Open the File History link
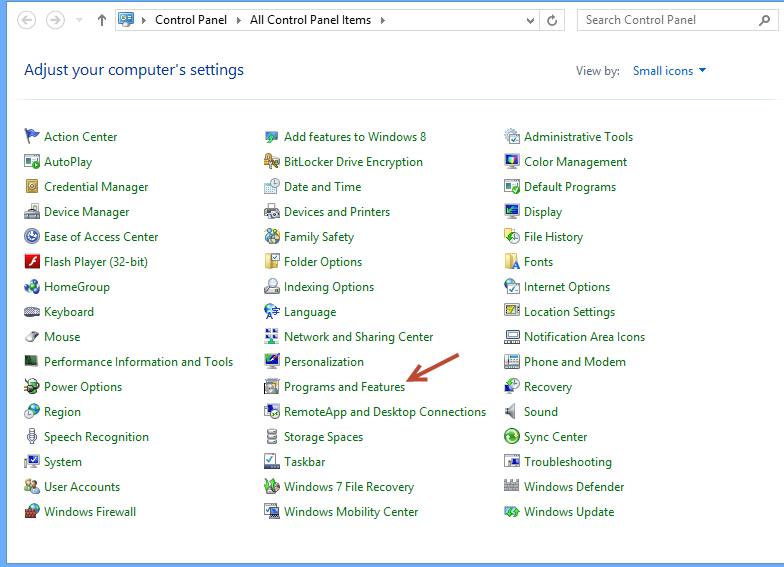The width and height of the screenshot is (784, 567). click(x=553, y=236)
